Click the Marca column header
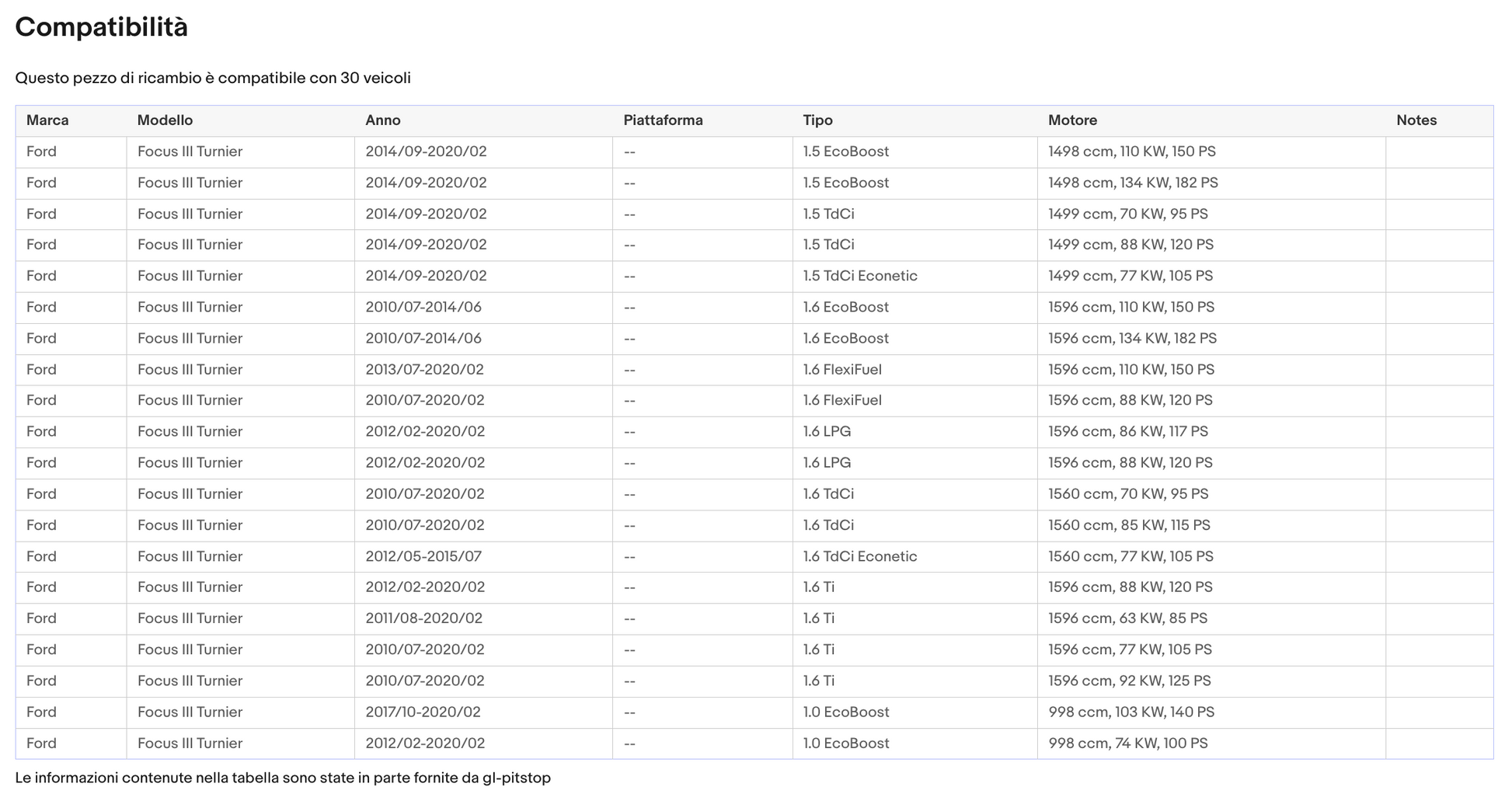Screen dimensions: 1512x794 point(47,120)
